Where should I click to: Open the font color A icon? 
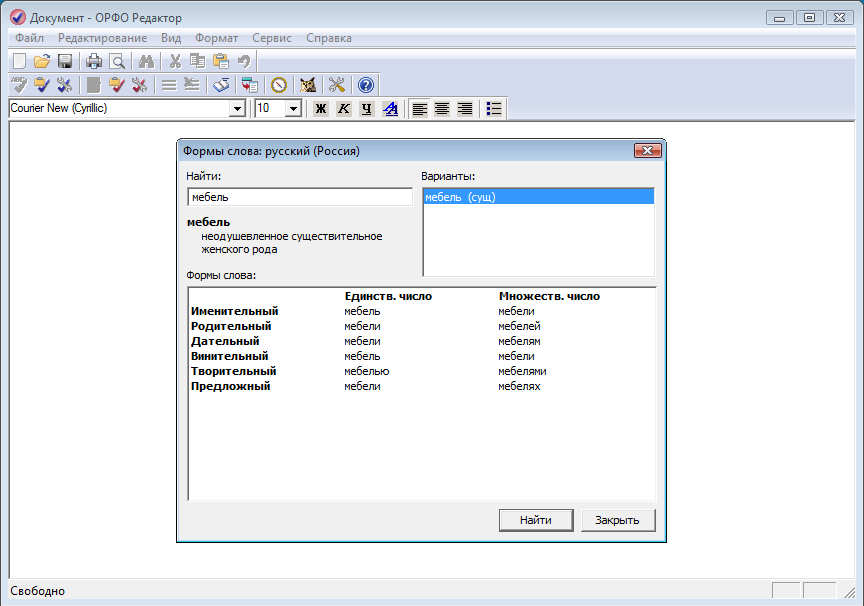coord(390,109)
